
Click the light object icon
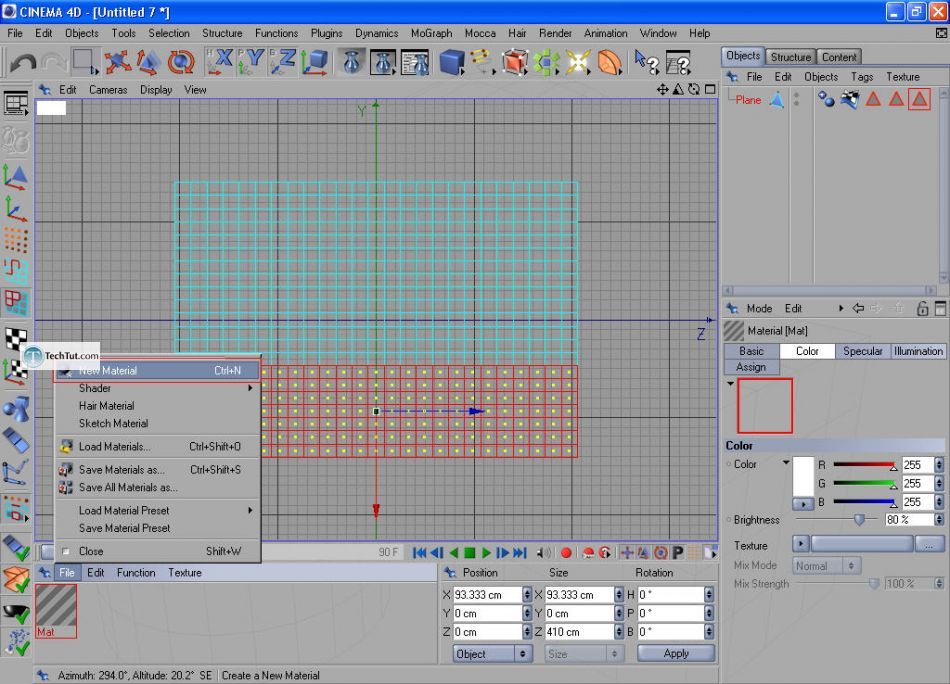577,62
